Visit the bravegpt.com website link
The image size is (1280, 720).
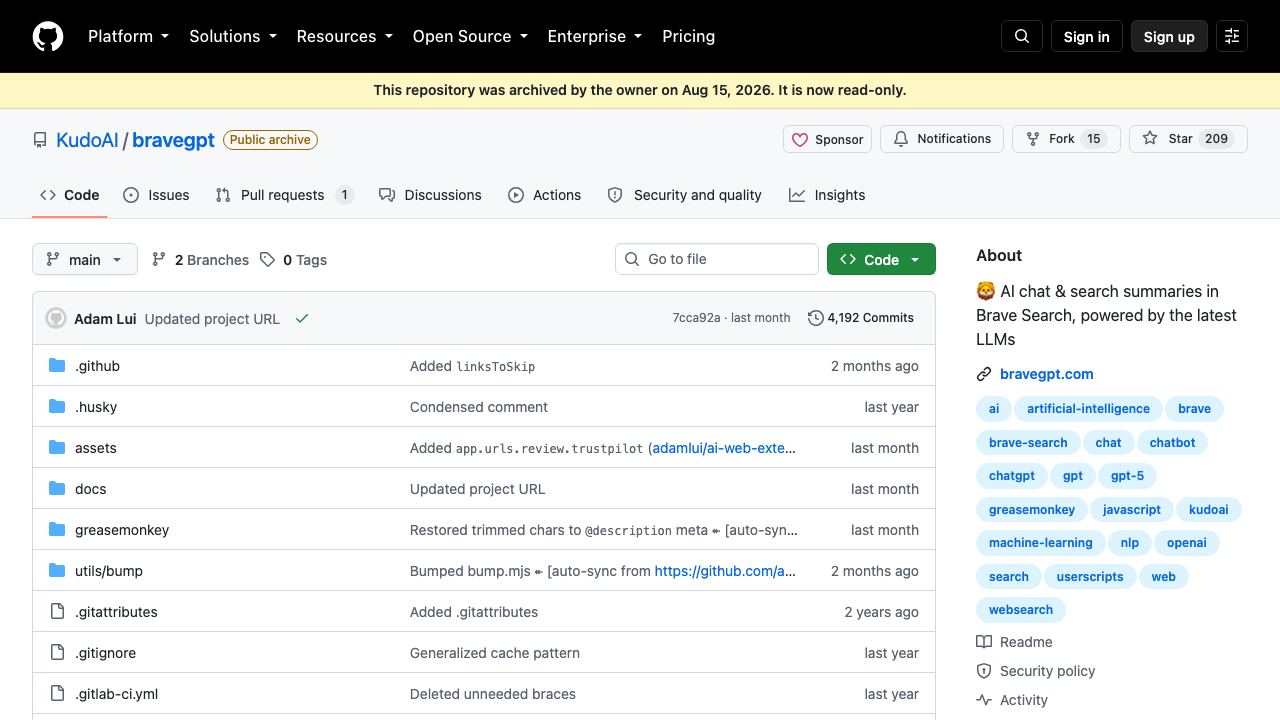(1046, 374)
